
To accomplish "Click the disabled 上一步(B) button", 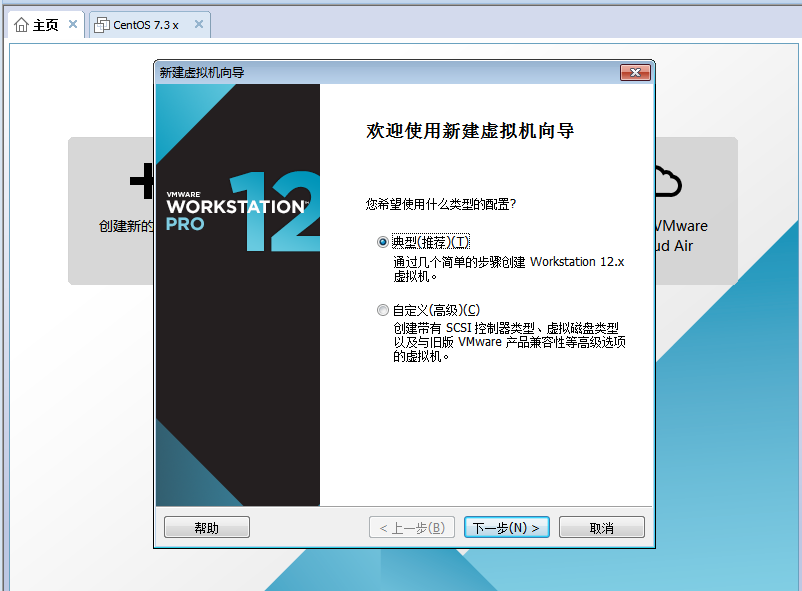I will point(412,527).
